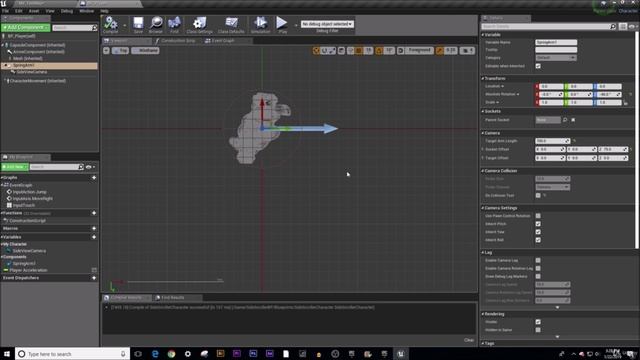Click the Top view mode button
The width and height of the screenshot is (640, 360).
(x=120, y=51)
